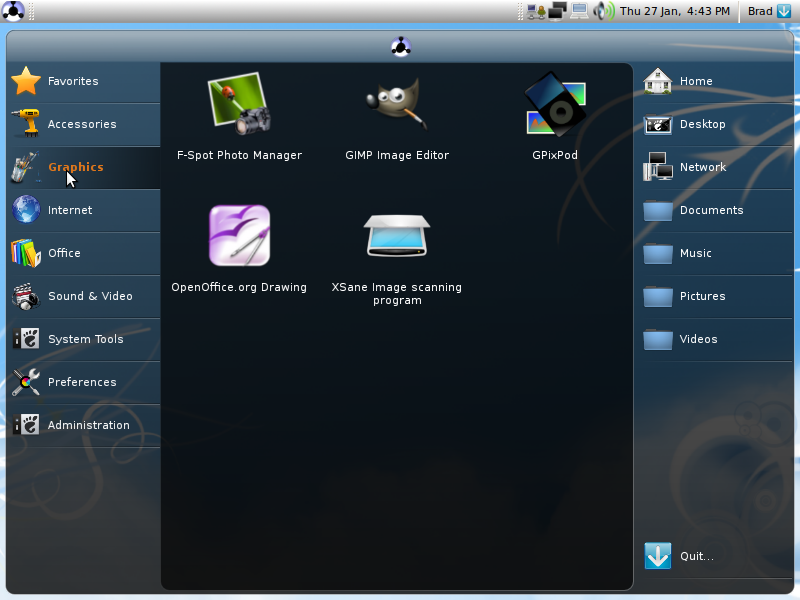The width and height of the screenshot is (800, 600).
Task: Select the Administration category
Action: pos(84,425)
